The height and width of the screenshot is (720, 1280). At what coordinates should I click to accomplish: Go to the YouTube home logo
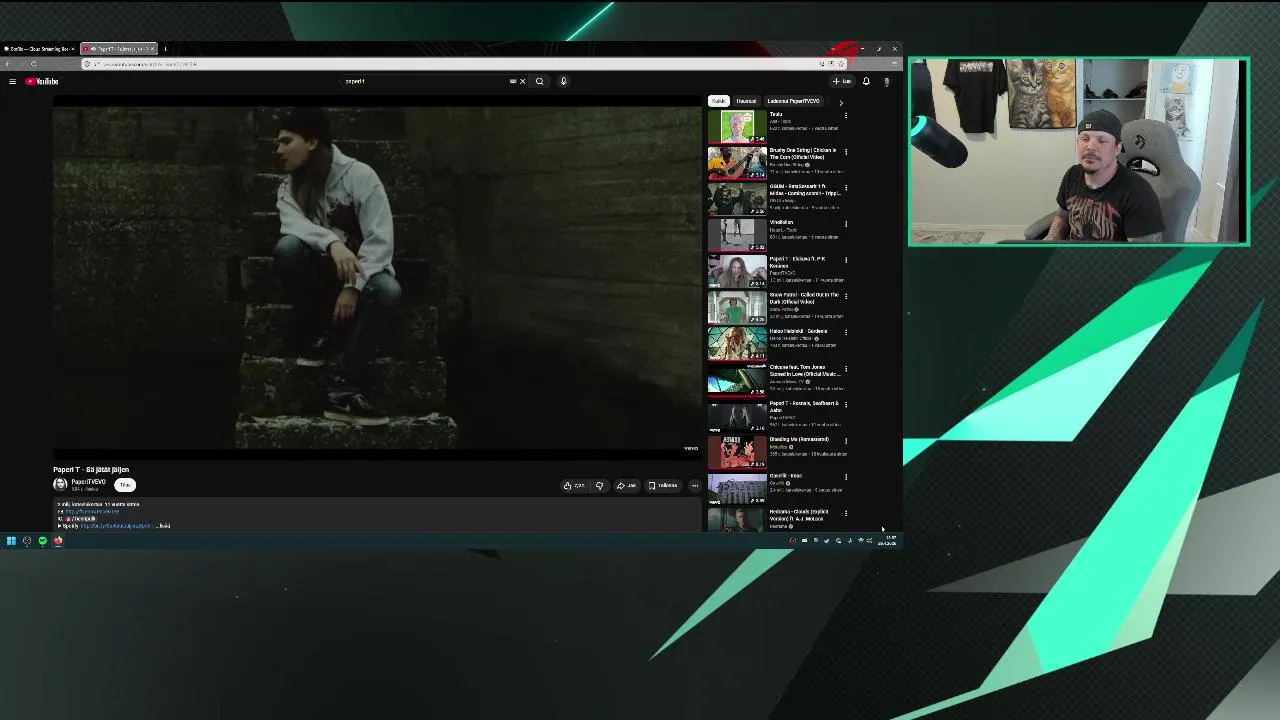42,81
